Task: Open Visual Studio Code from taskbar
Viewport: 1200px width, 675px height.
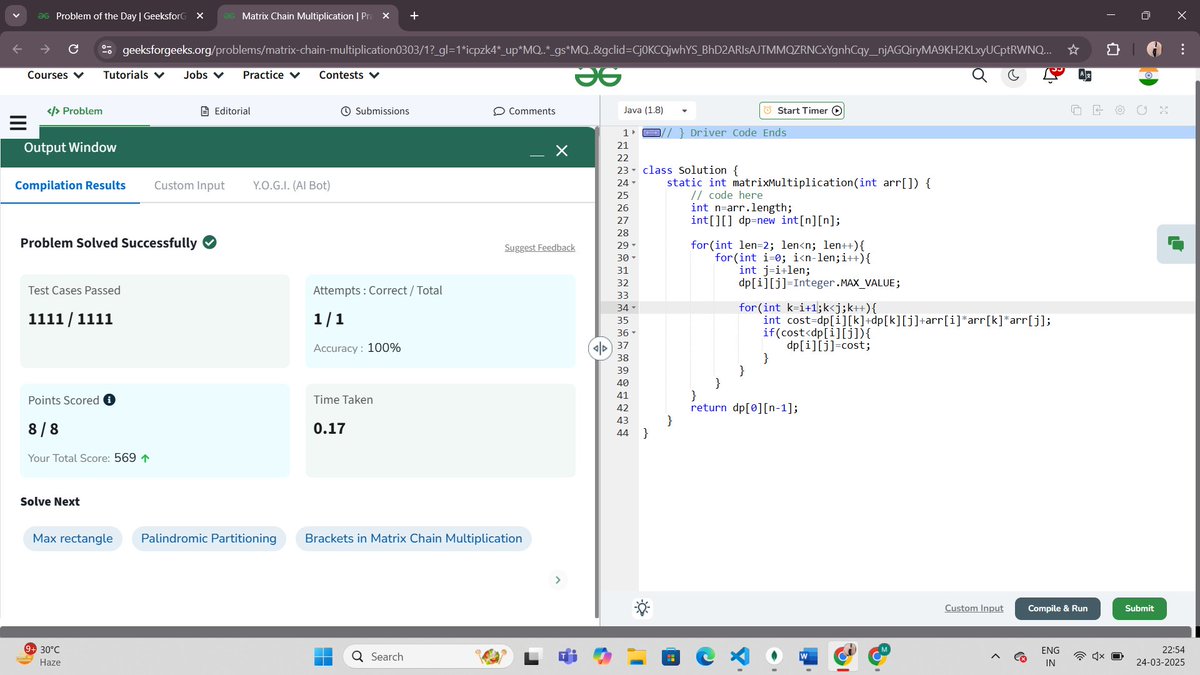Action: [739, 656]
